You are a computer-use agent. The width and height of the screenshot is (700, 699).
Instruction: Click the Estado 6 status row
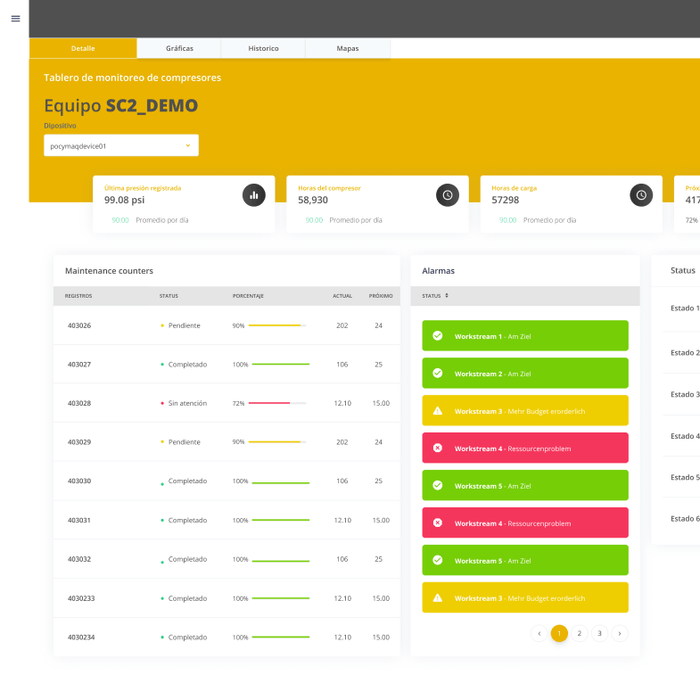tap(681, 518)
